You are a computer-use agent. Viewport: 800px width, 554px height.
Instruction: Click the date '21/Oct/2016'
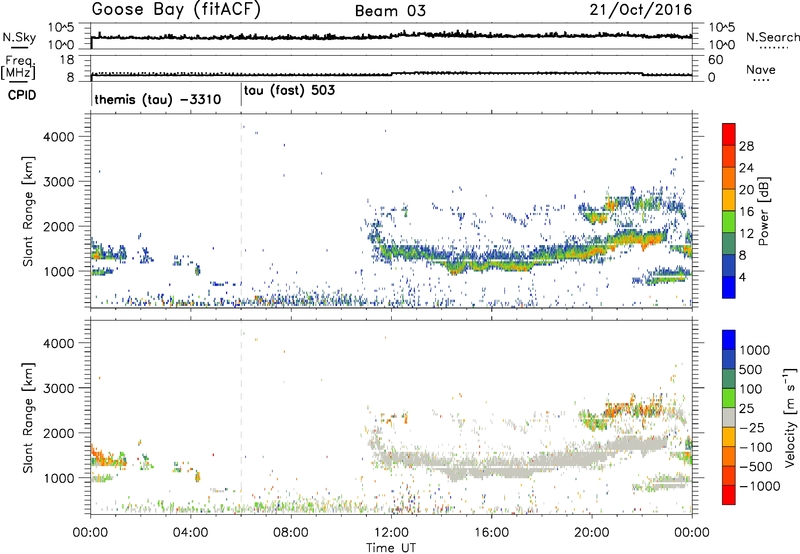(641, 10)
